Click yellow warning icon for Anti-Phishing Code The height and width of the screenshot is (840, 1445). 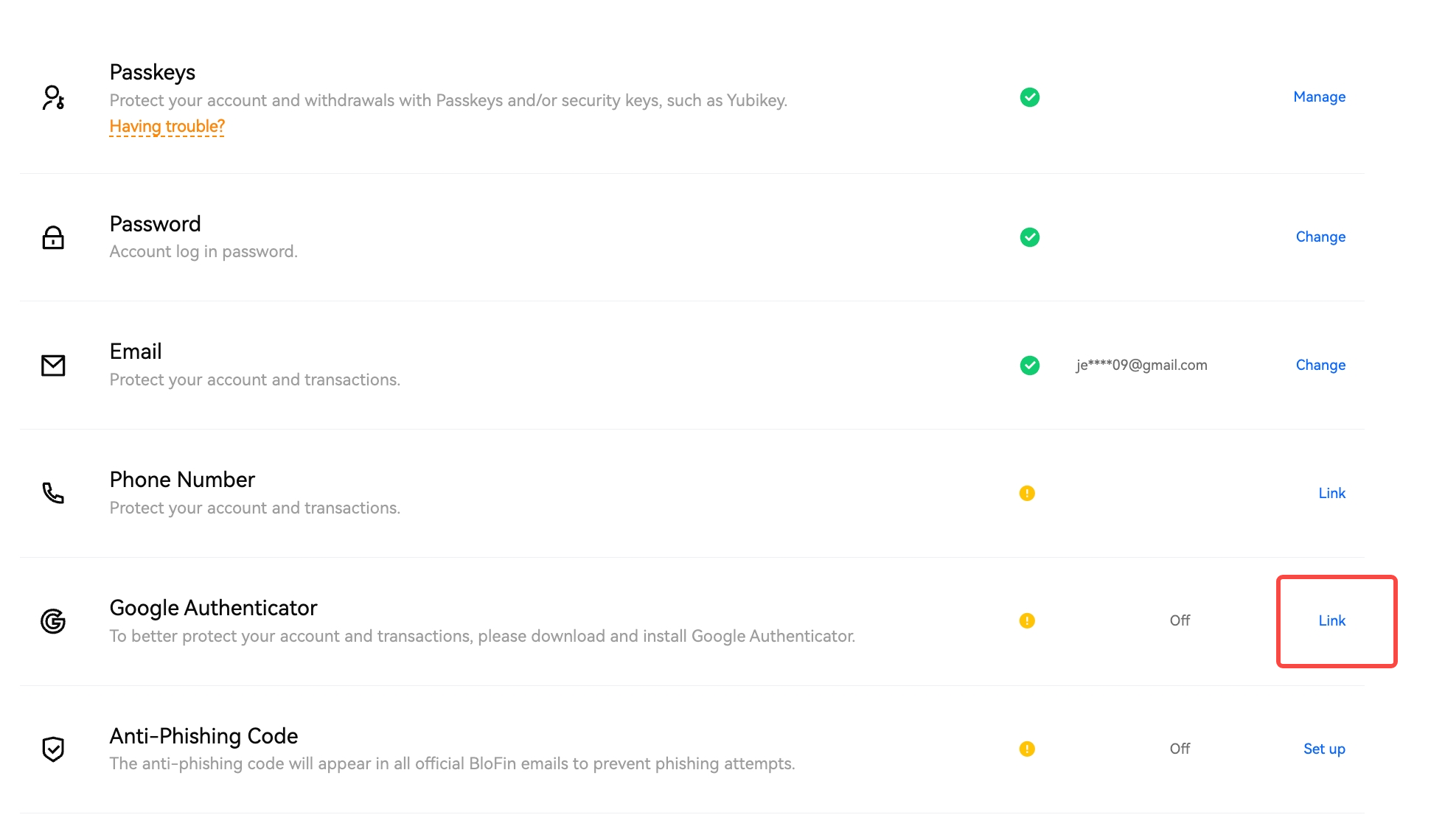pyautogui.click(x=1027, y=749)
